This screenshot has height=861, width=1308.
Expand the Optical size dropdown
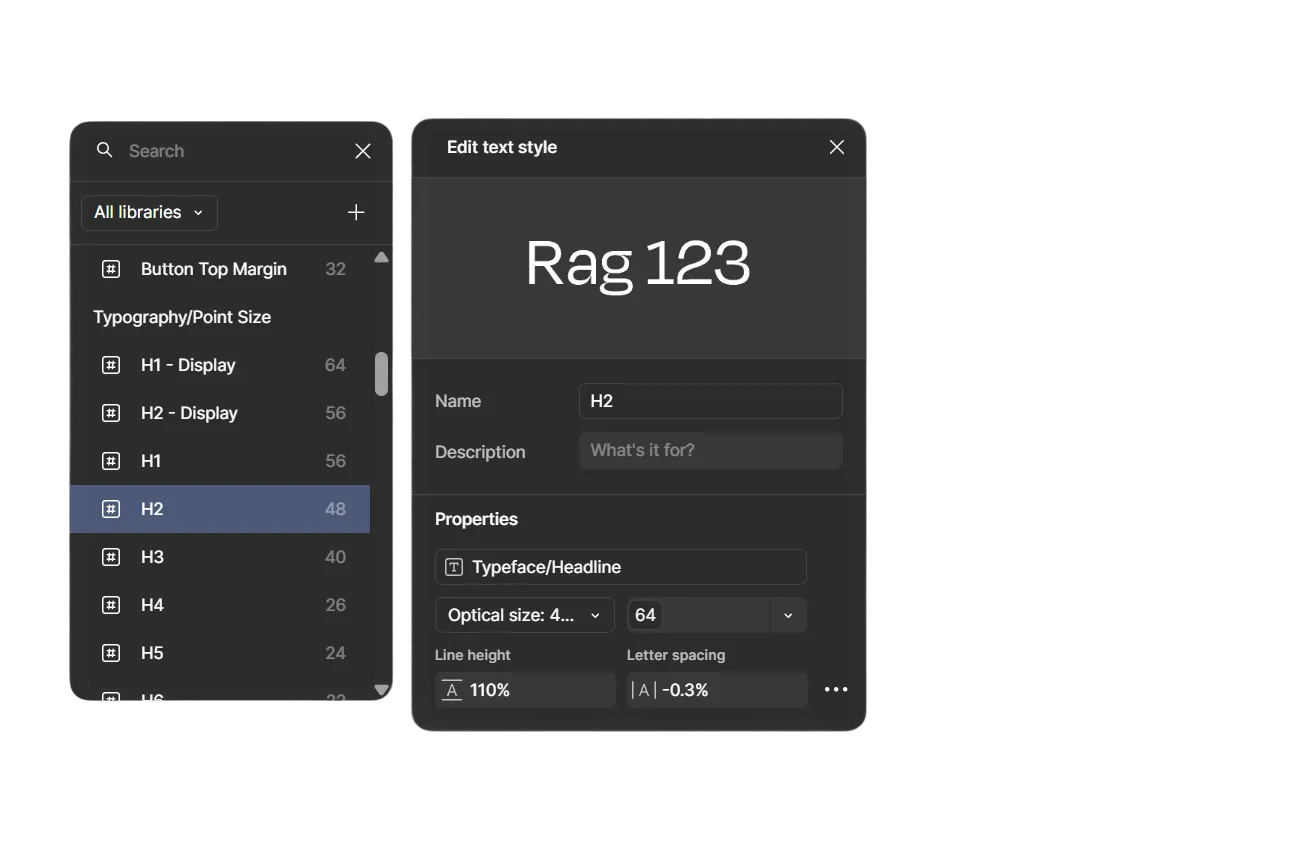(524, 615)
